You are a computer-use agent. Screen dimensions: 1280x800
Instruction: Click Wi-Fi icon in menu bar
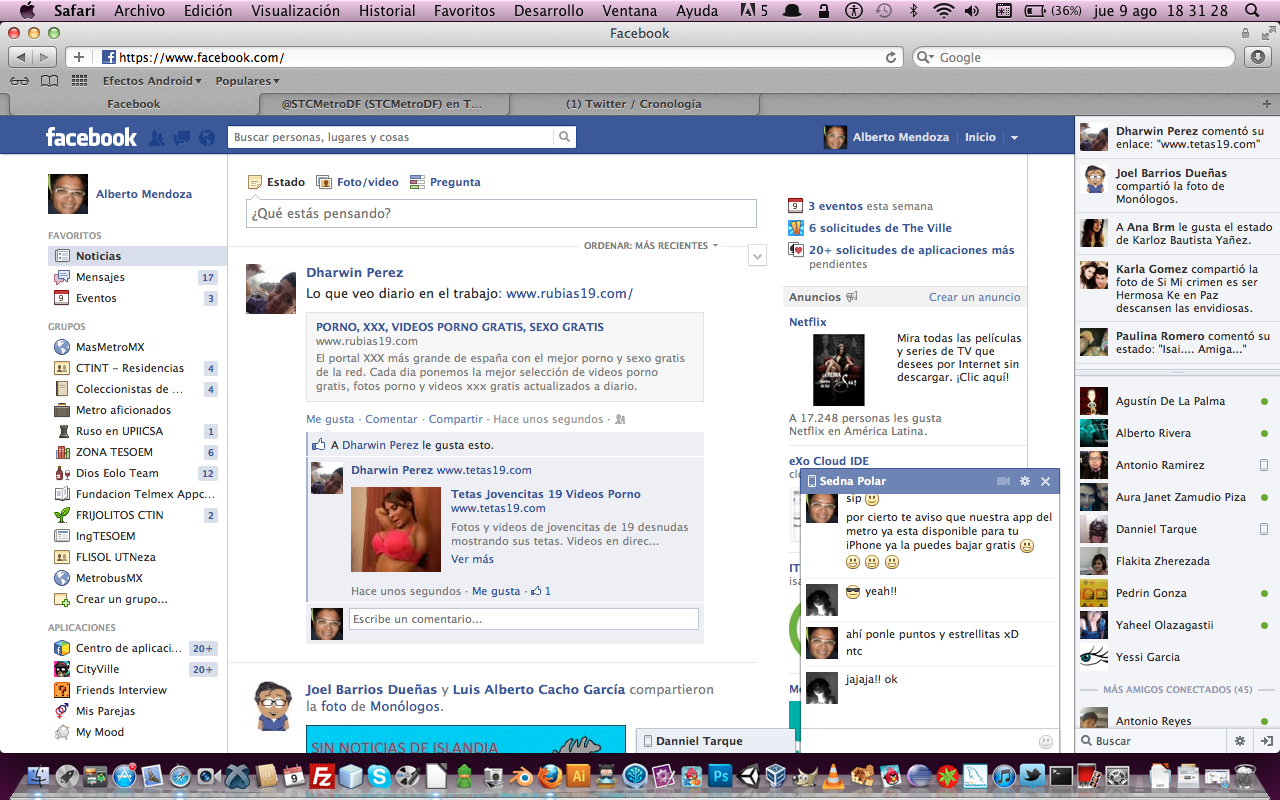tap(944, 11)
